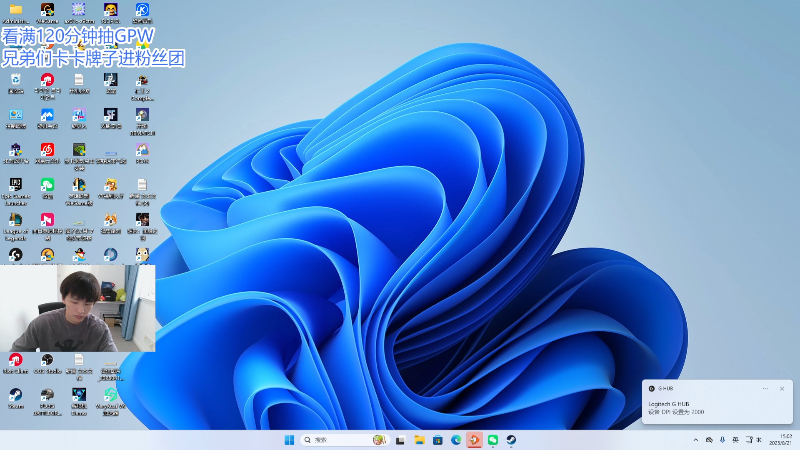The width and height of the screenshot is (800, 450).
Task: Select the green hexagon S desktop shortcut
Action: pyautogui.click(x=111, y=402)
